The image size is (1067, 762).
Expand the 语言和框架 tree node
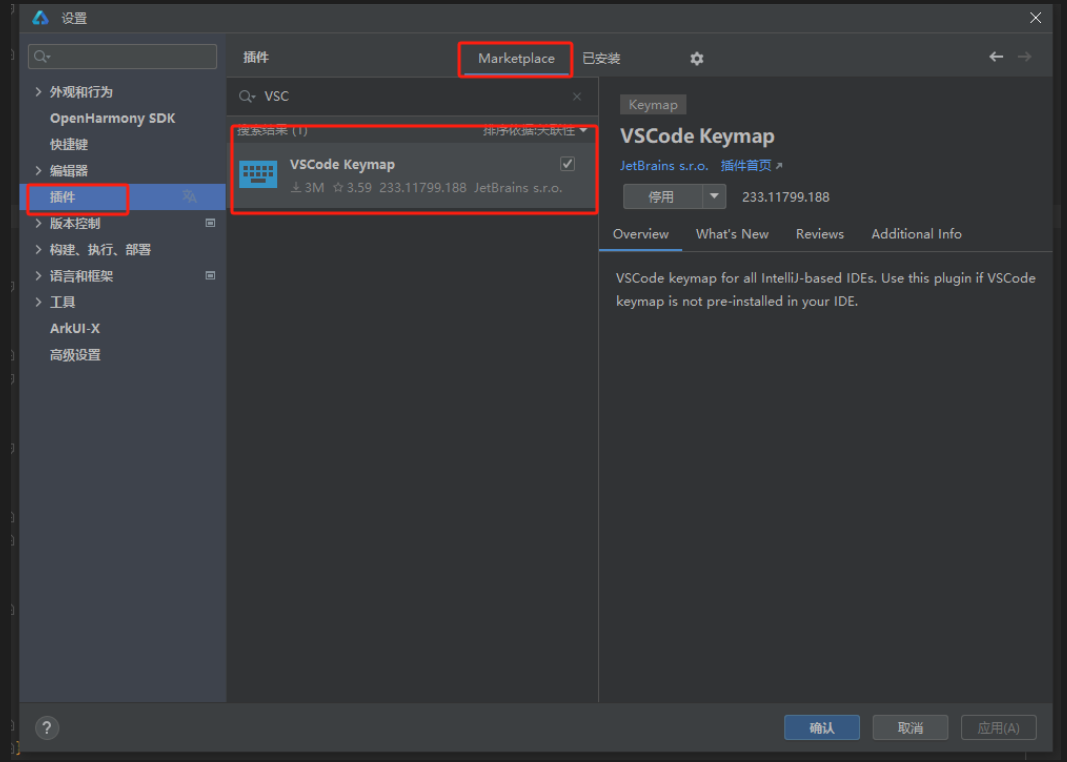38,276
